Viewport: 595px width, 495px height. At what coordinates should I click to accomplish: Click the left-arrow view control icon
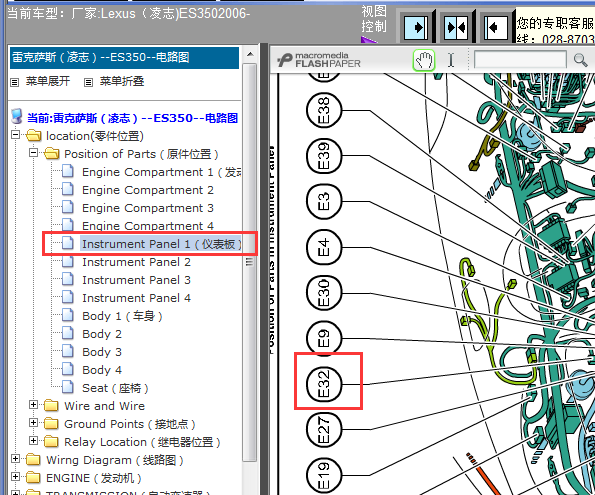click(x=496, y=28)
